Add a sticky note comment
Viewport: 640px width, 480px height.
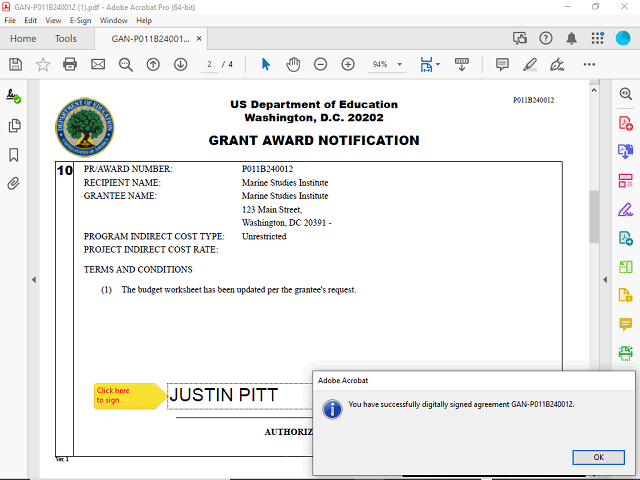tap(502, 64)
